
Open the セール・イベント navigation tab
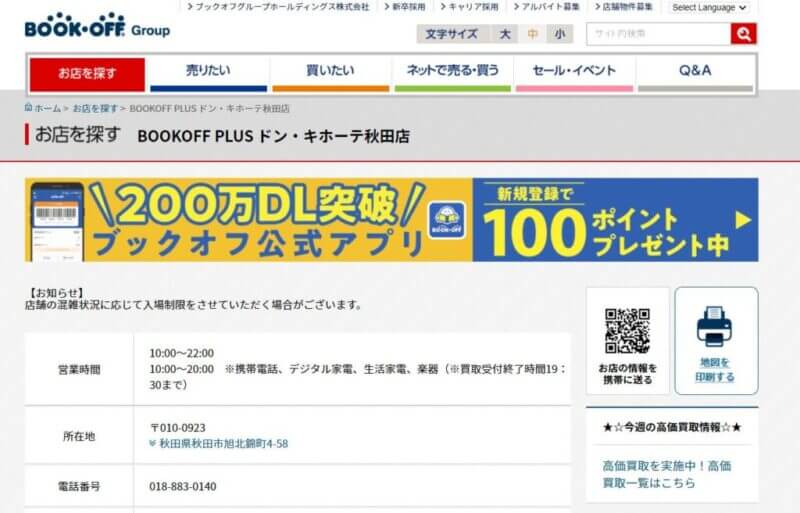click(574, 75)
